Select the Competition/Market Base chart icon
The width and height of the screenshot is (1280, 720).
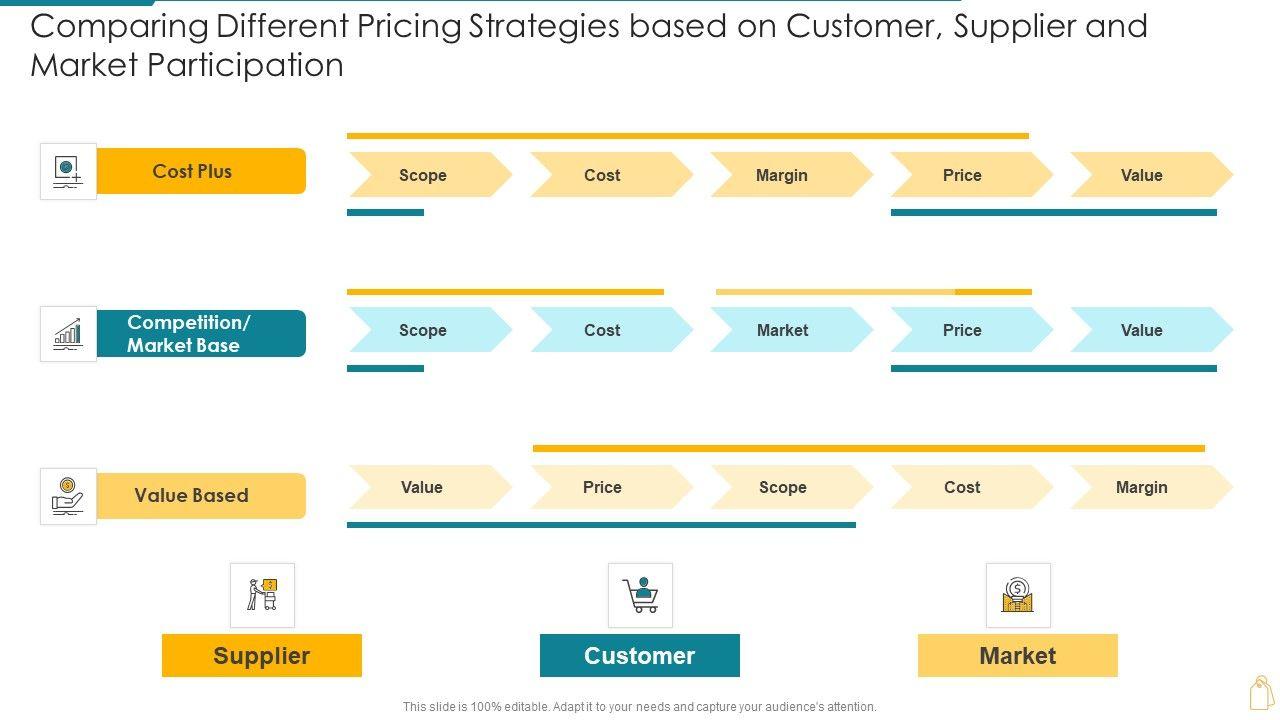click(x=68, y=333)
